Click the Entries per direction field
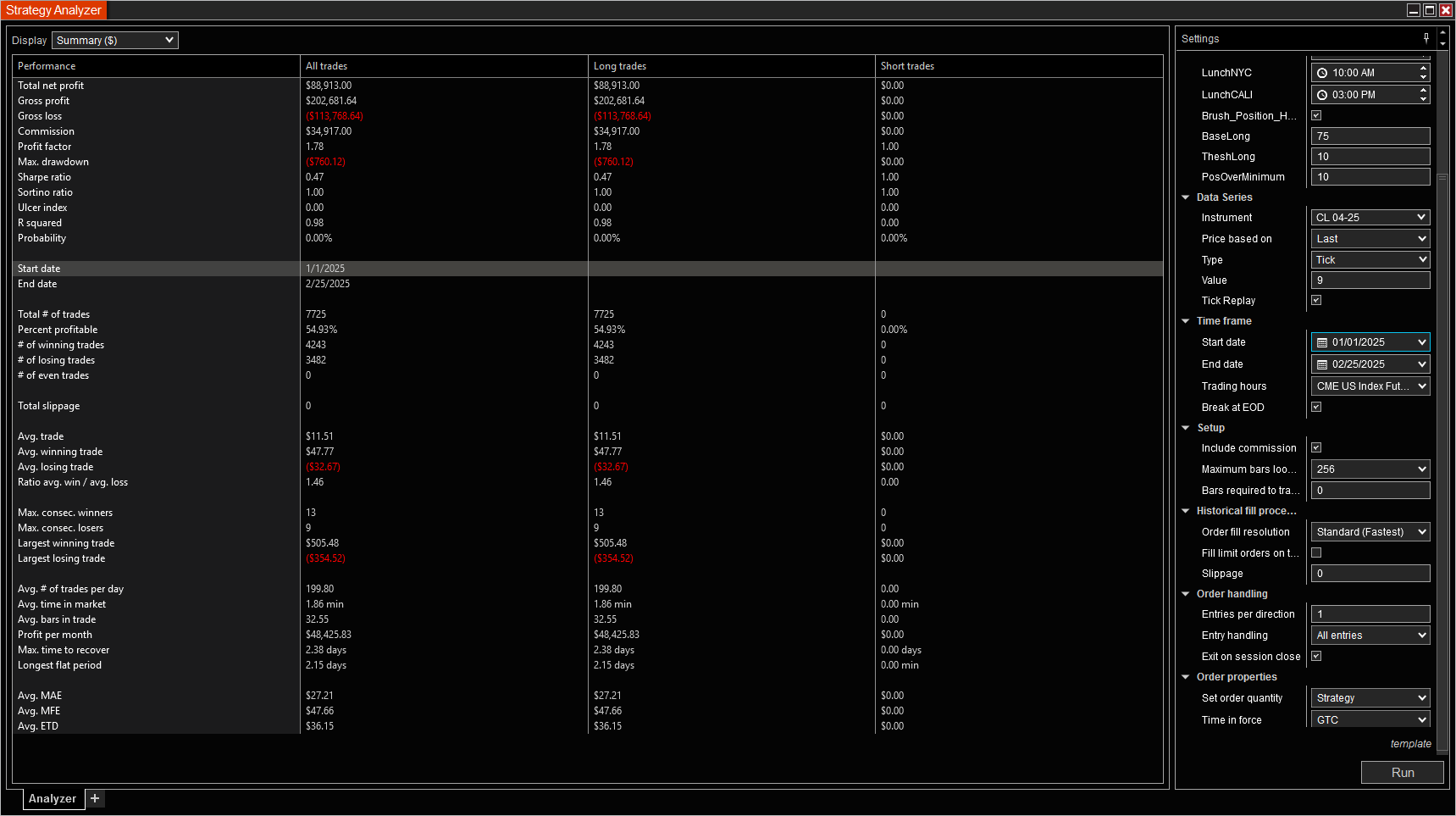The width and height of the screenshot is (1456, 816). pos(1370,614)
